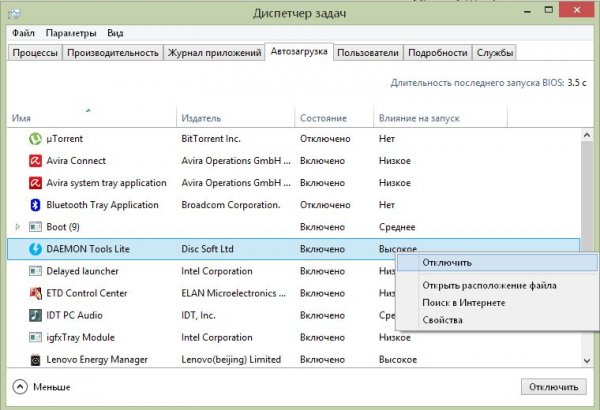Select the Delayed launcher row name
This screenshot has height=410, width=600.
[x=82, y=271]
